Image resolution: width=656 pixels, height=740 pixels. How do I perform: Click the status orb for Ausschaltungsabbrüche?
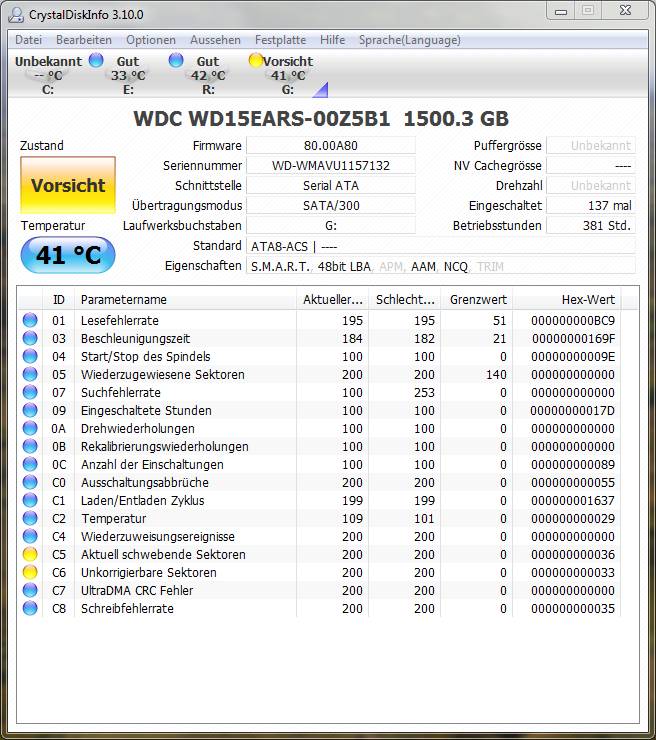pyautogui.click(x=30, y=482)
